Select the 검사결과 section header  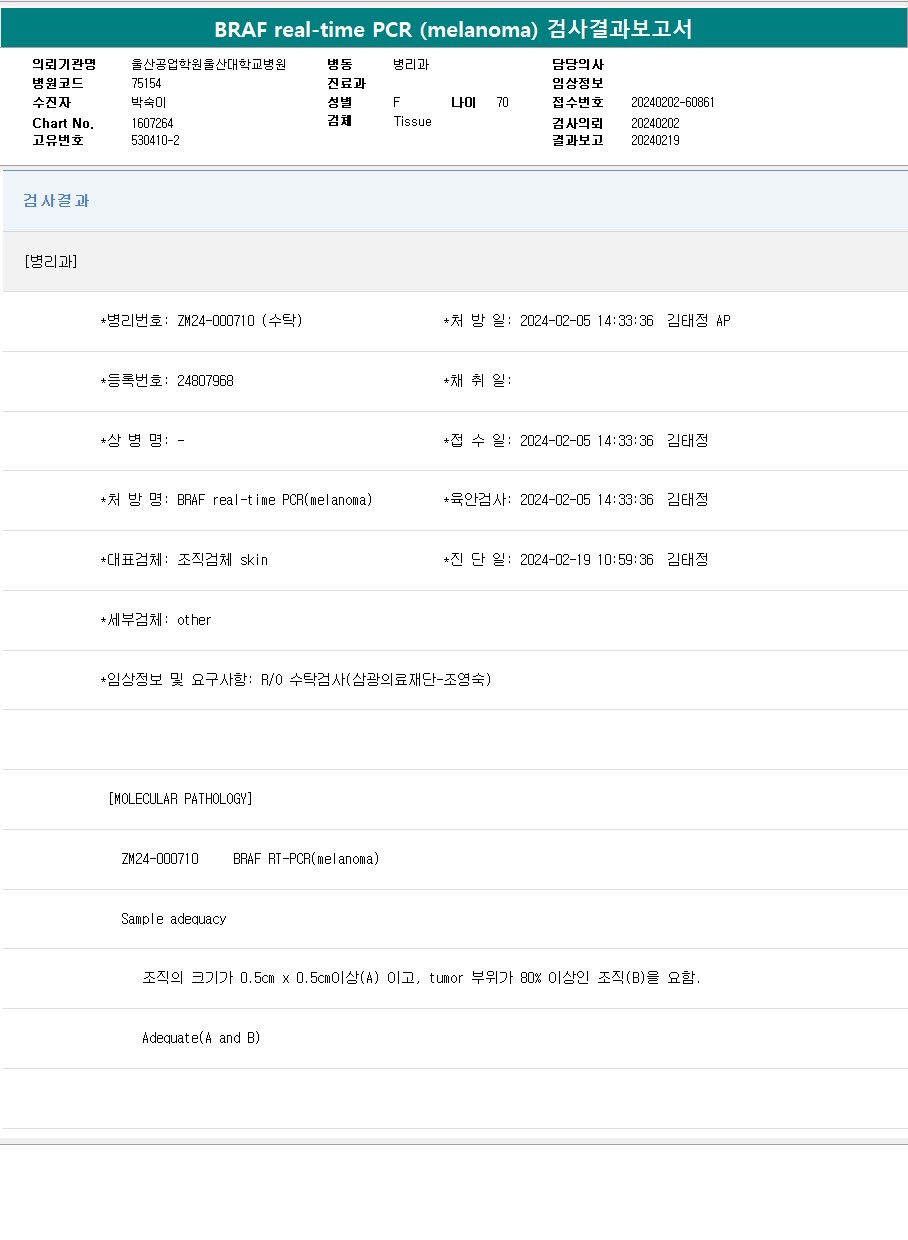coord(57,201)
